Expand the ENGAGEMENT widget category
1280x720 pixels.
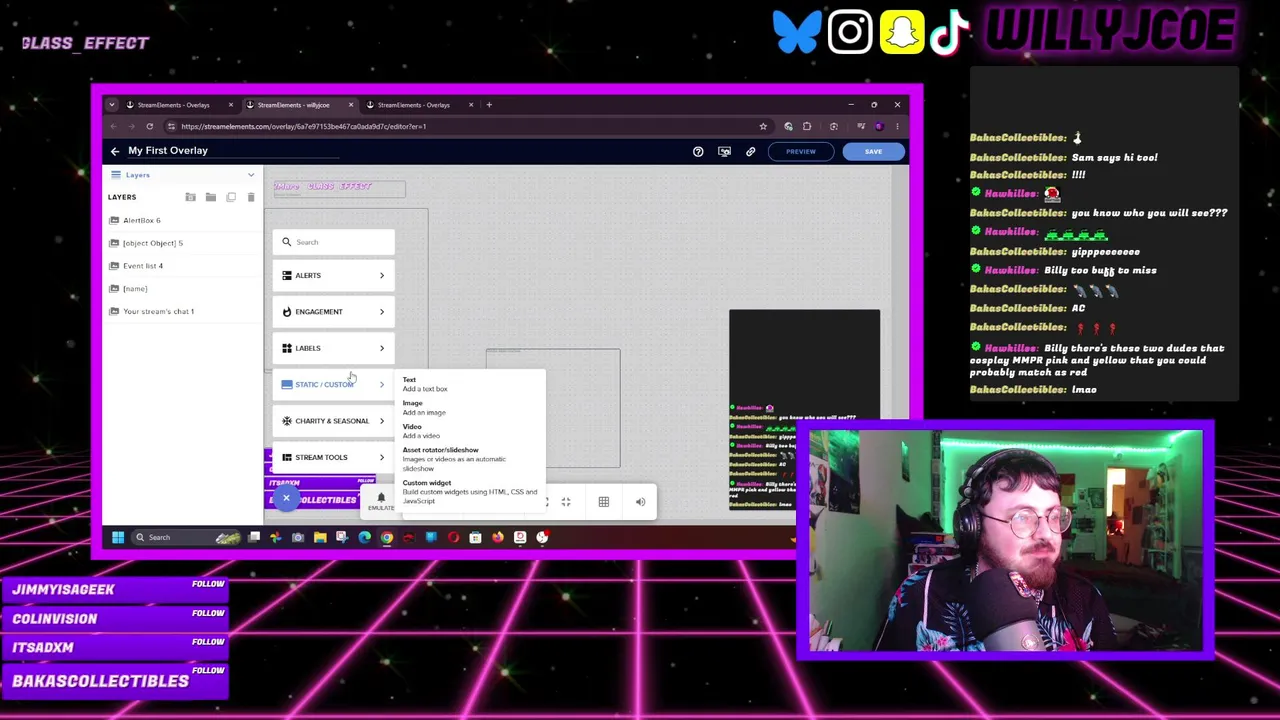point(334,312)
